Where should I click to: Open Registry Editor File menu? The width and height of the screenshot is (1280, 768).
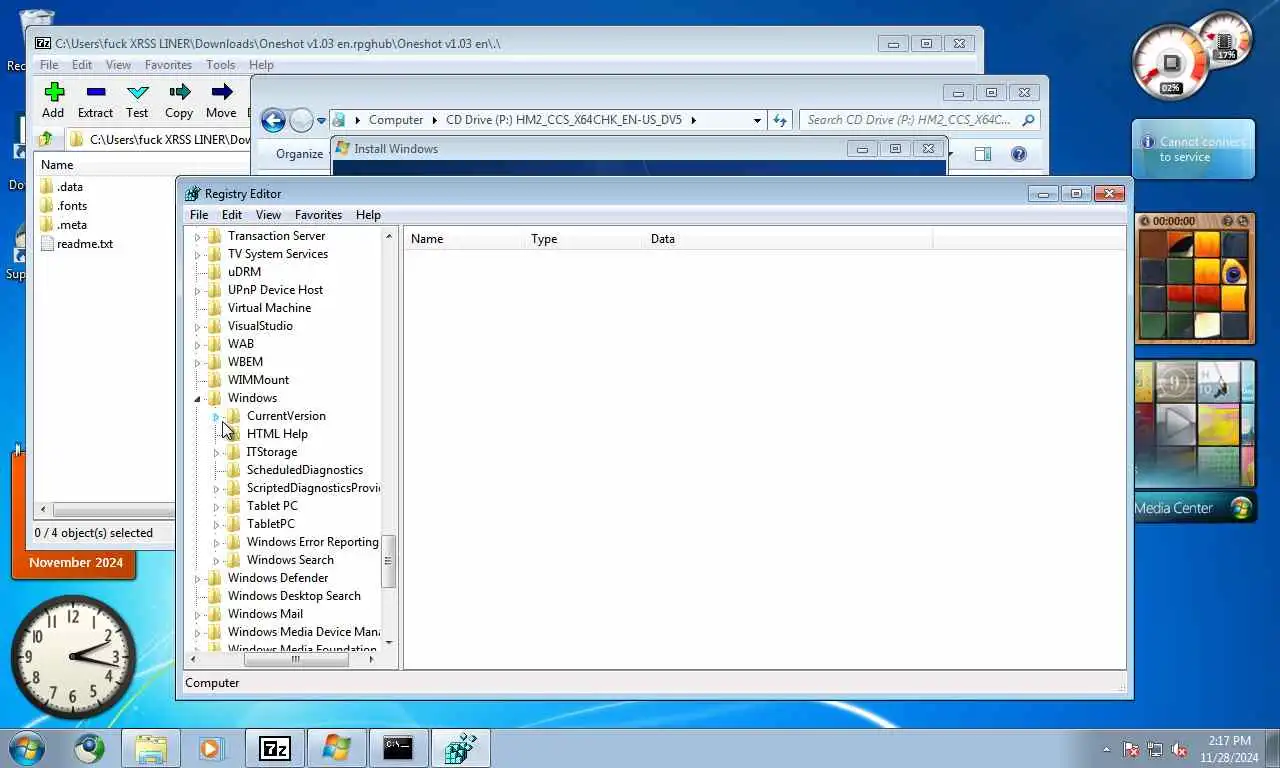pos(199,214)
